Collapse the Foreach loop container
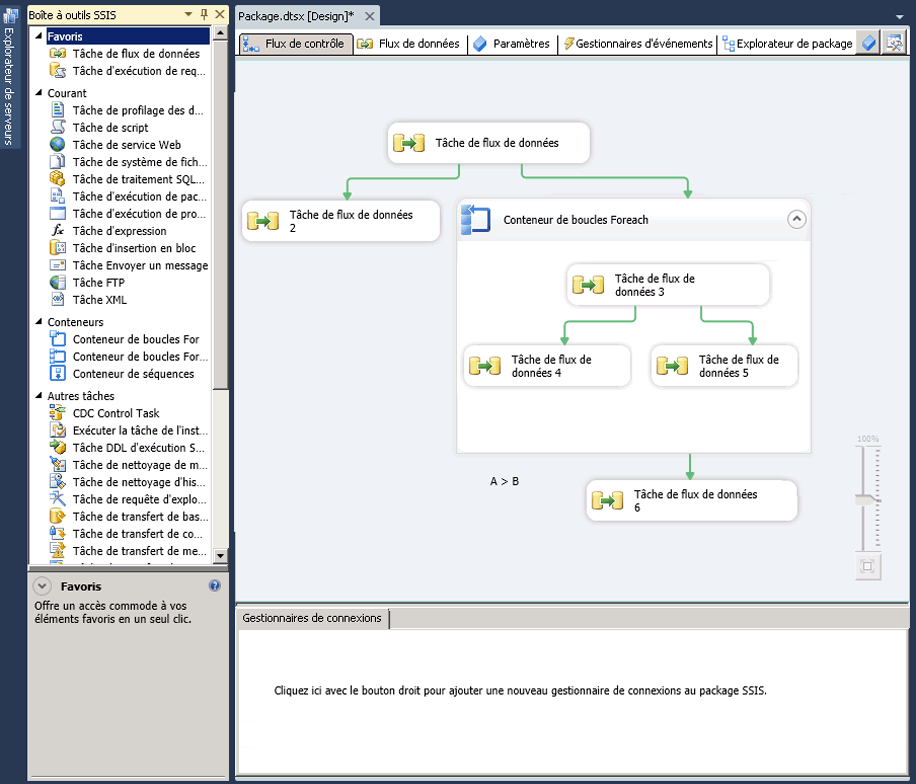The image size is (916, 784). click(x=796, y=220)
